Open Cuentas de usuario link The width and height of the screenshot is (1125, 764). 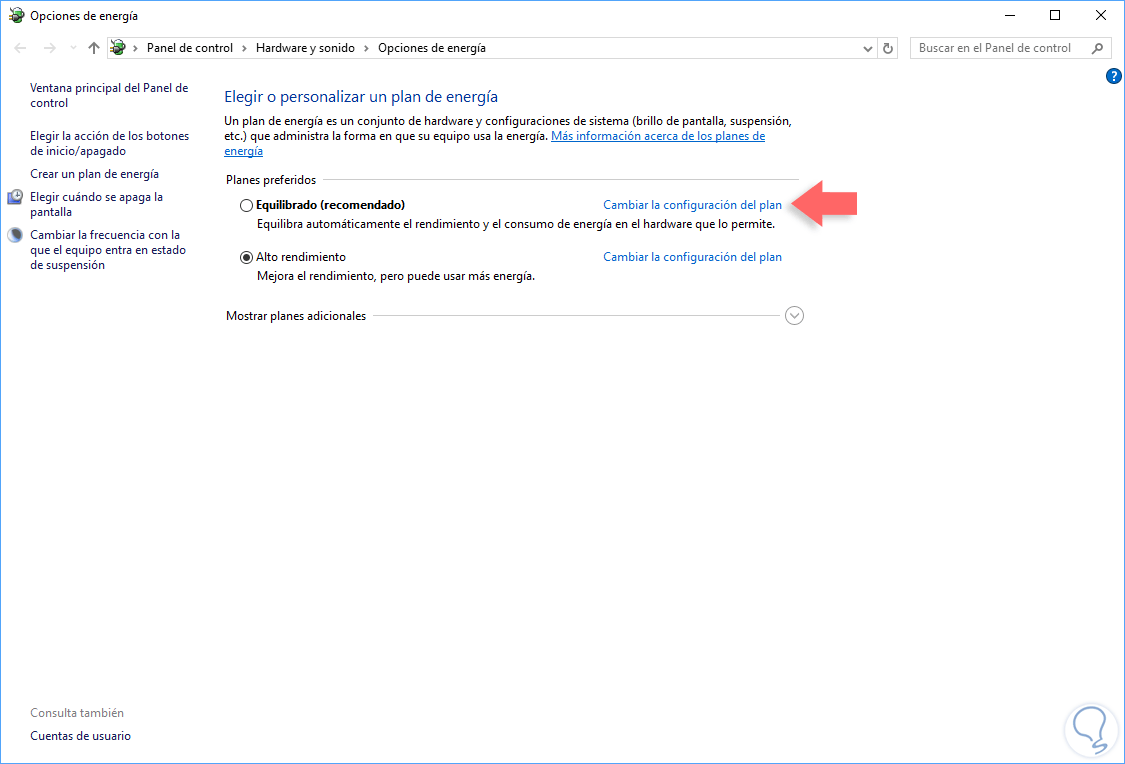(x=80, y=736)
